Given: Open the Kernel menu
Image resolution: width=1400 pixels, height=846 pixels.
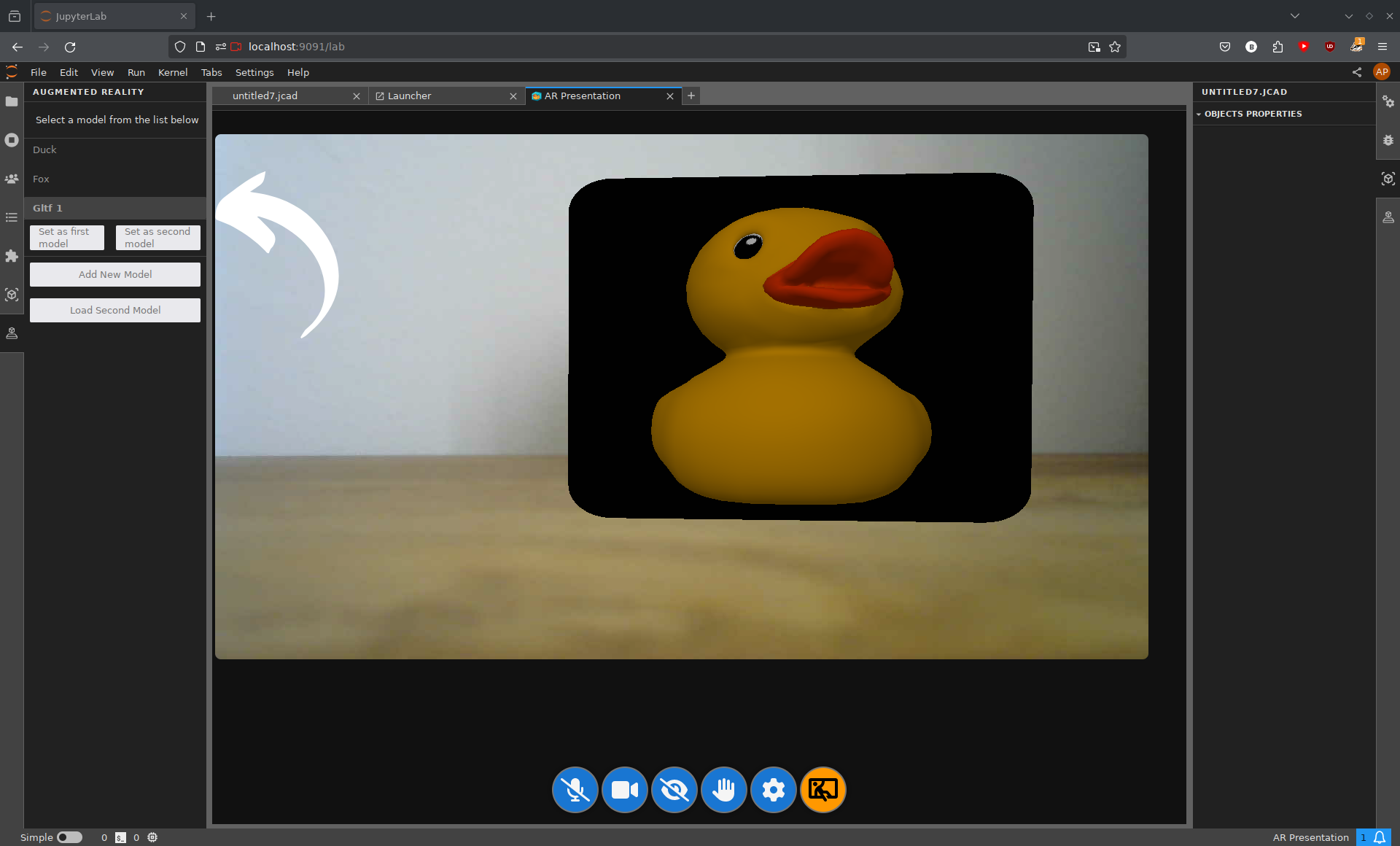Looking at the screenshot, I should pyautogui.click(x=173, y=72).
